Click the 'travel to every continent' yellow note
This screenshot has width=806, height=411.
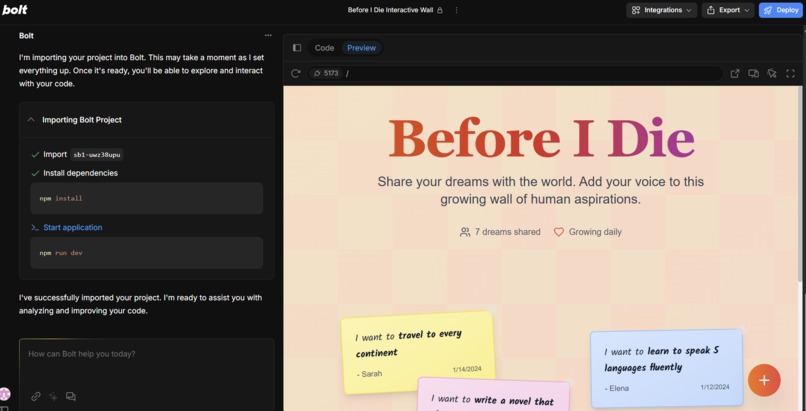418,352
